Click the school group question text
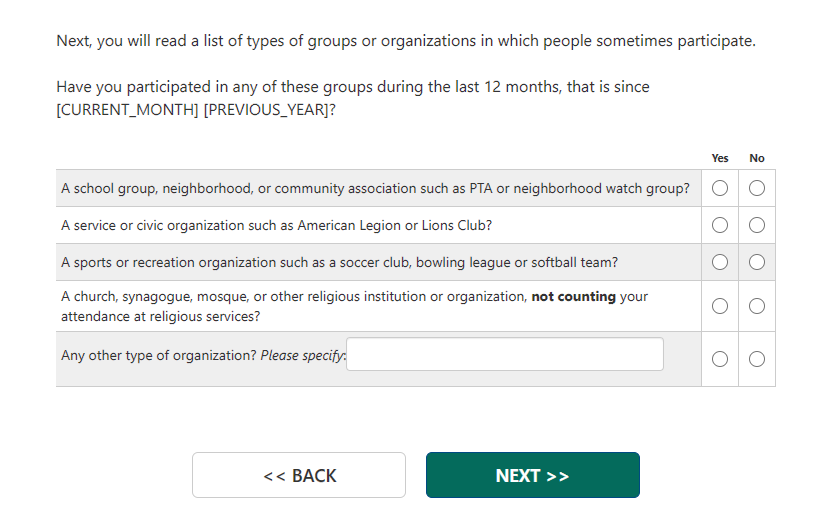This screenshot has height=529, width=839. 375,188
